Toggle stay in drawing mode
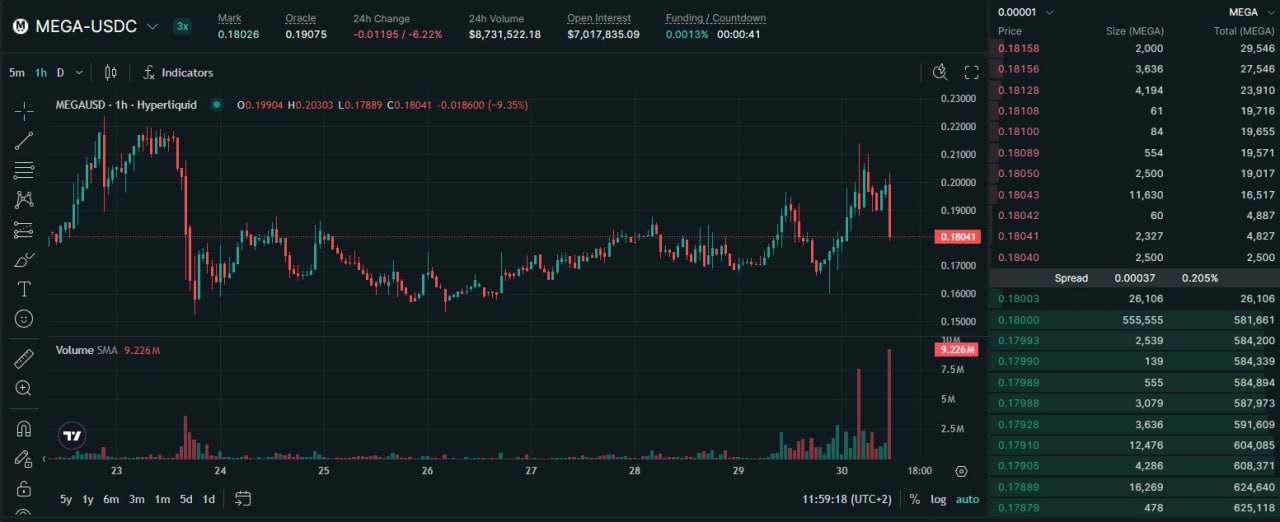This screenshot has height=522, width=1280. pos(24,458)
